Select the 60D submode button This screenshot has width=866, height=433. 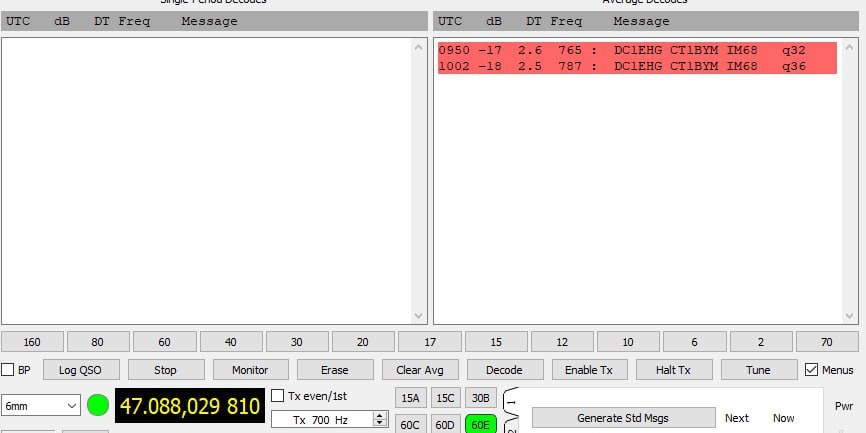click(445, 425)
